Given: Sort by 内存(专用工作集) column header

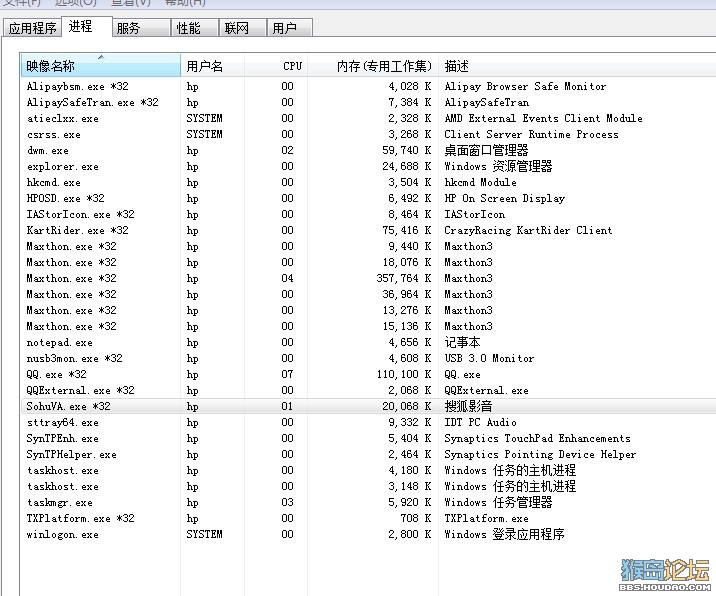Looking at the screenshot, I should click(x=373, y=66).
